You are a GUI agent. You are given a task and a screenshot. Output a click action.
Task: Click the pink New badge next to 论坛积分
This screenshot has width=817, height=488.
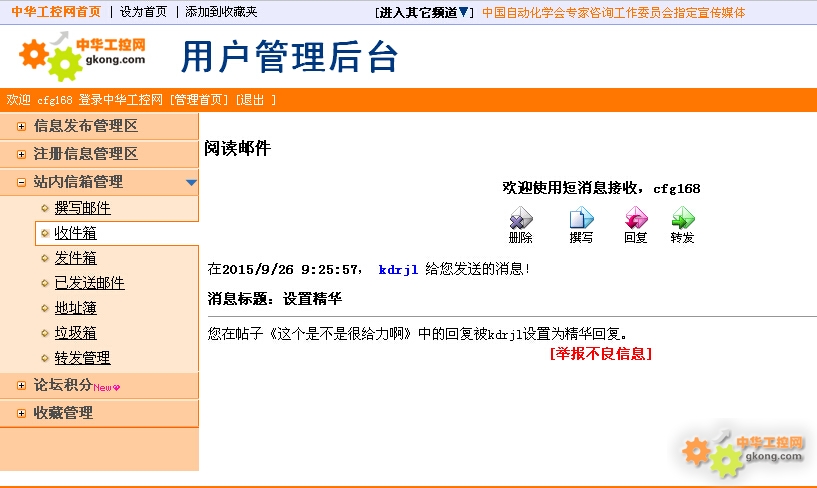(x=106, y=387)
